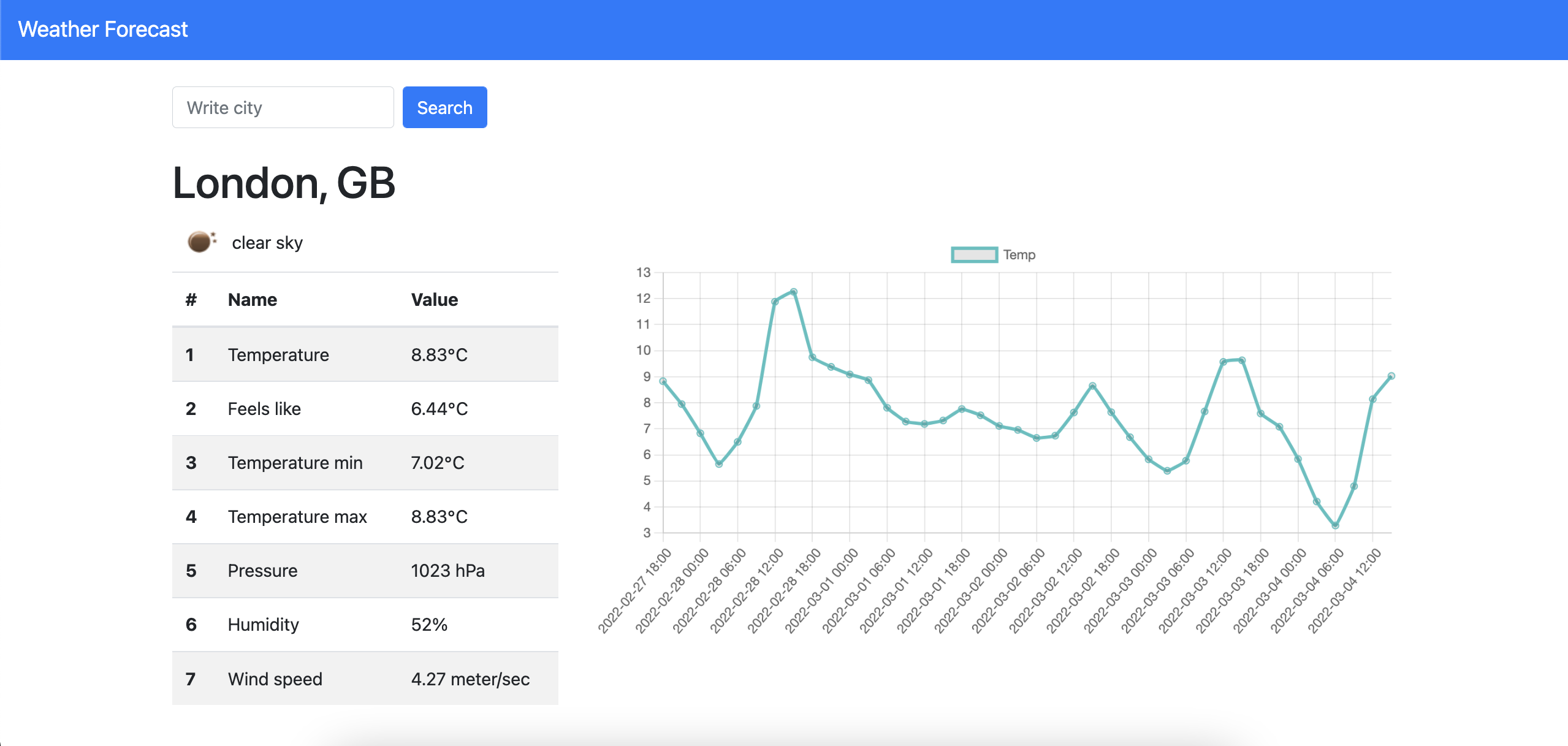Click the Temperature min row
1568x746 pixels.
(365, 463)
